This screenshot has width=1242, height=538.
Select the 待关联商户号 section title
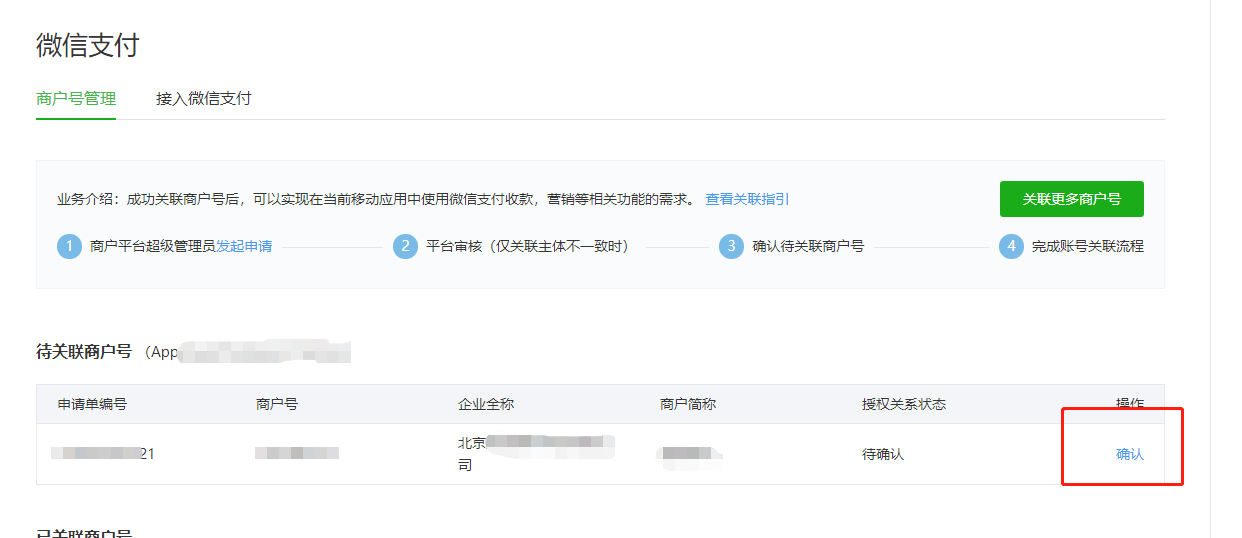[83, 352]
